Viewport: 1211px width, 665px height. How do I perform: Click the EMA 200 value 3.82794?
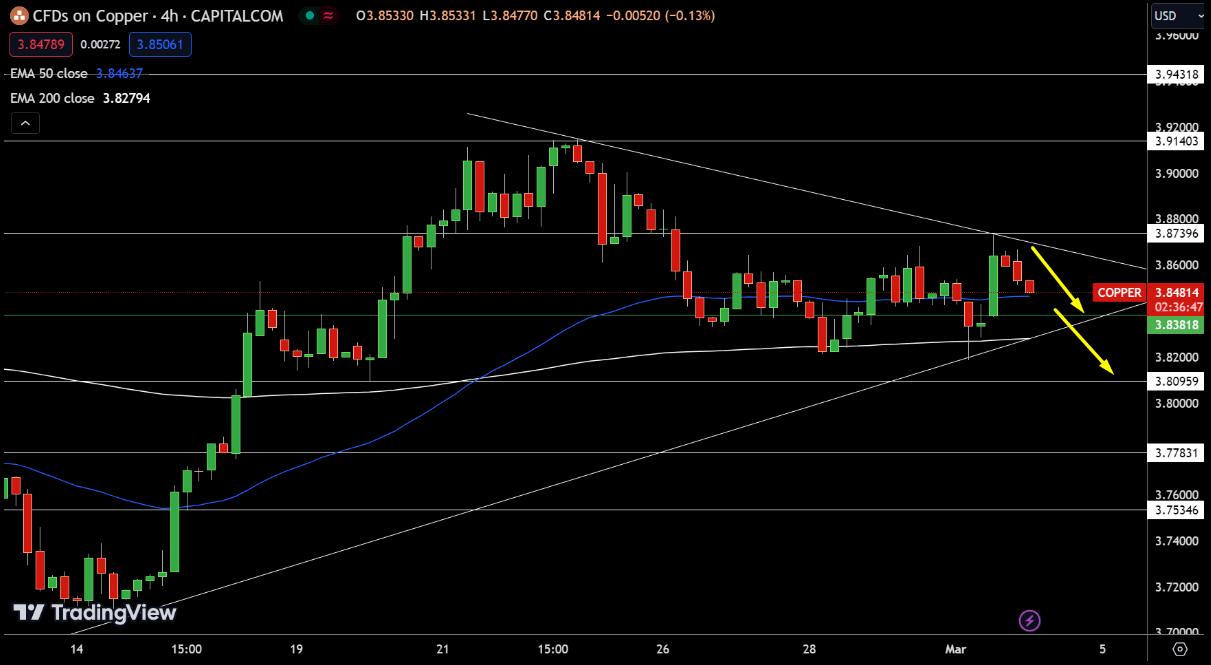tap(126, 98)
